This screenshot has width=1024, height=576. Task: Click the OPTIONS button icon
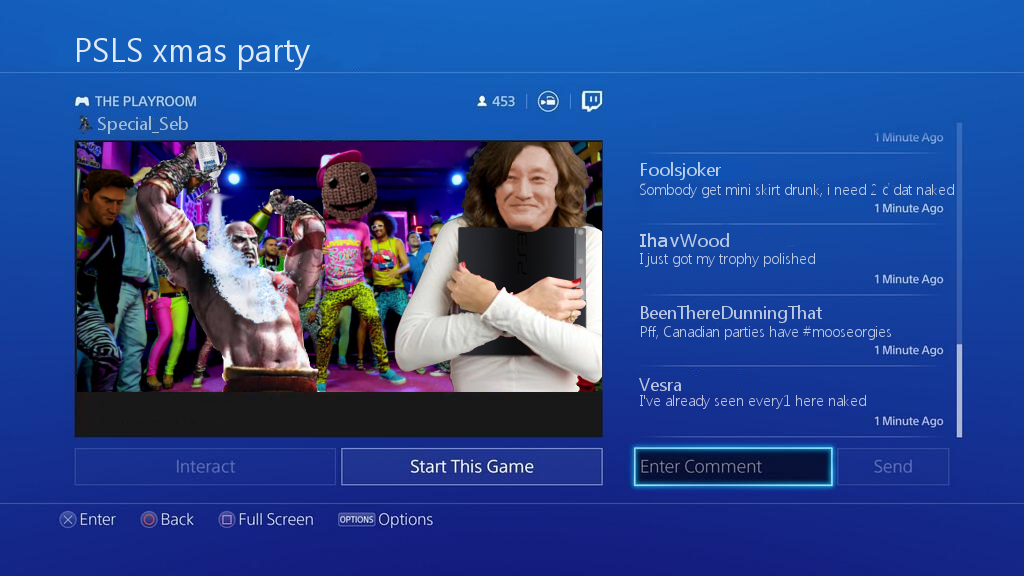point(356,519)
